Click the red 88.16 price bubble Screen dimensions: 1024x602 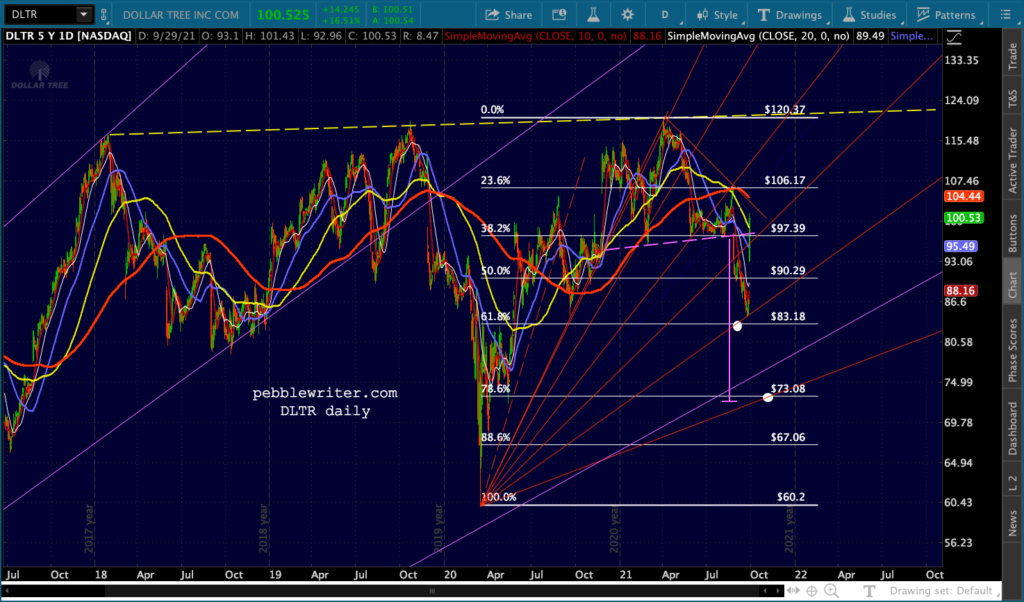coord(961,291)
